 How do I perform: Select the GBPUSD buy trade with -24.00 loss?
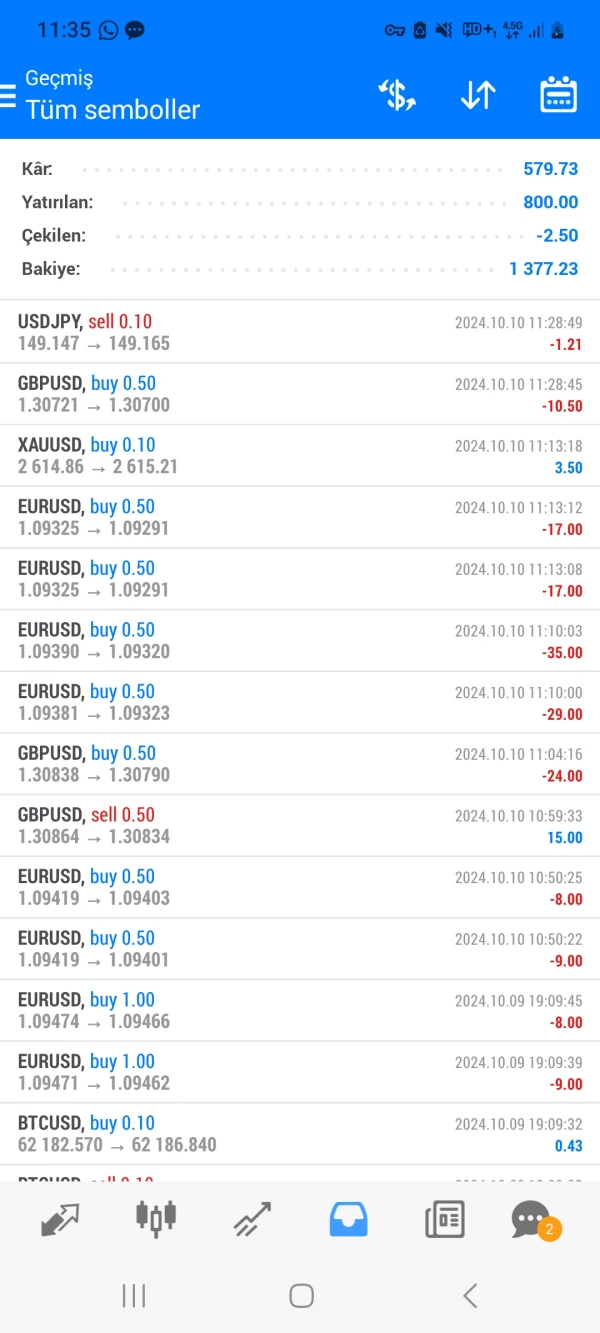(300, 763)
